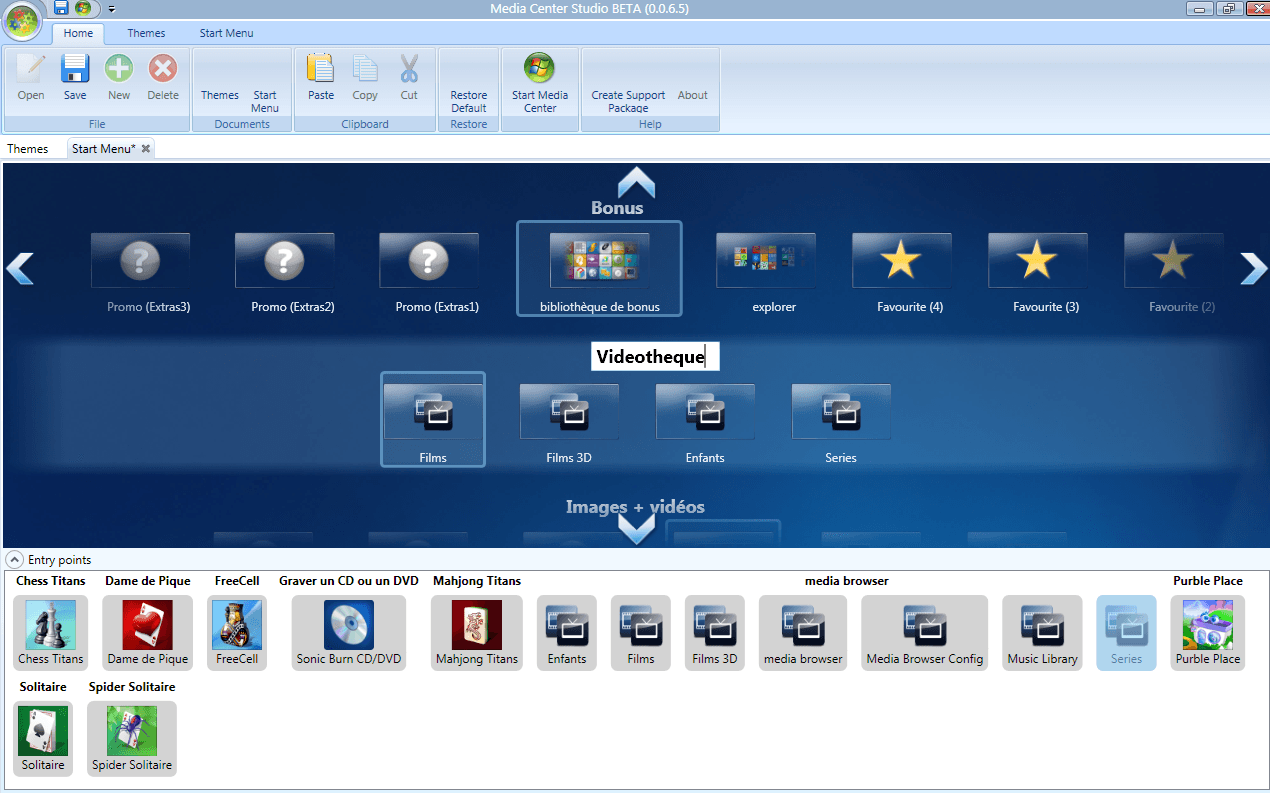Click the application orb button
The height and width of the screenshot is (793, 1270).
pyautogui.click(x=23, y=20)
